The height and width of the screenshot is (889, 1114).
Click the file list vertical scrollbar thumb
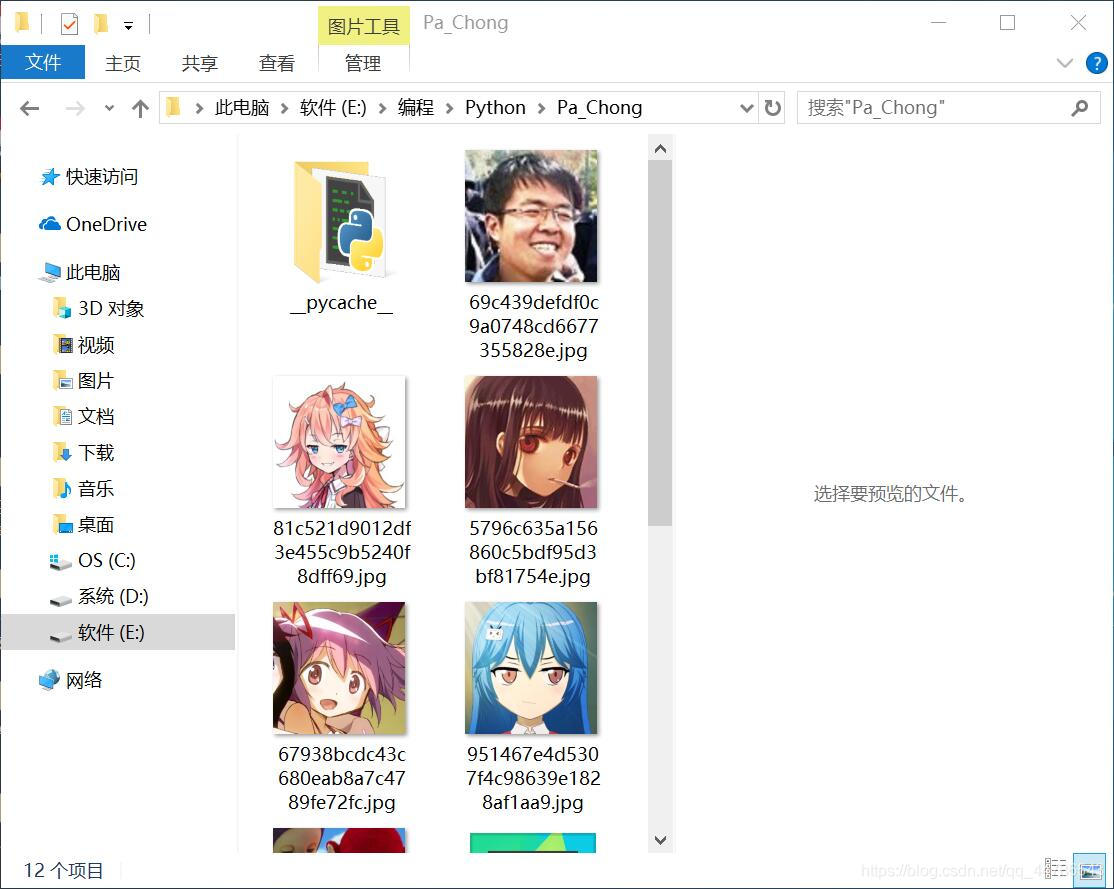pos(660,343)
